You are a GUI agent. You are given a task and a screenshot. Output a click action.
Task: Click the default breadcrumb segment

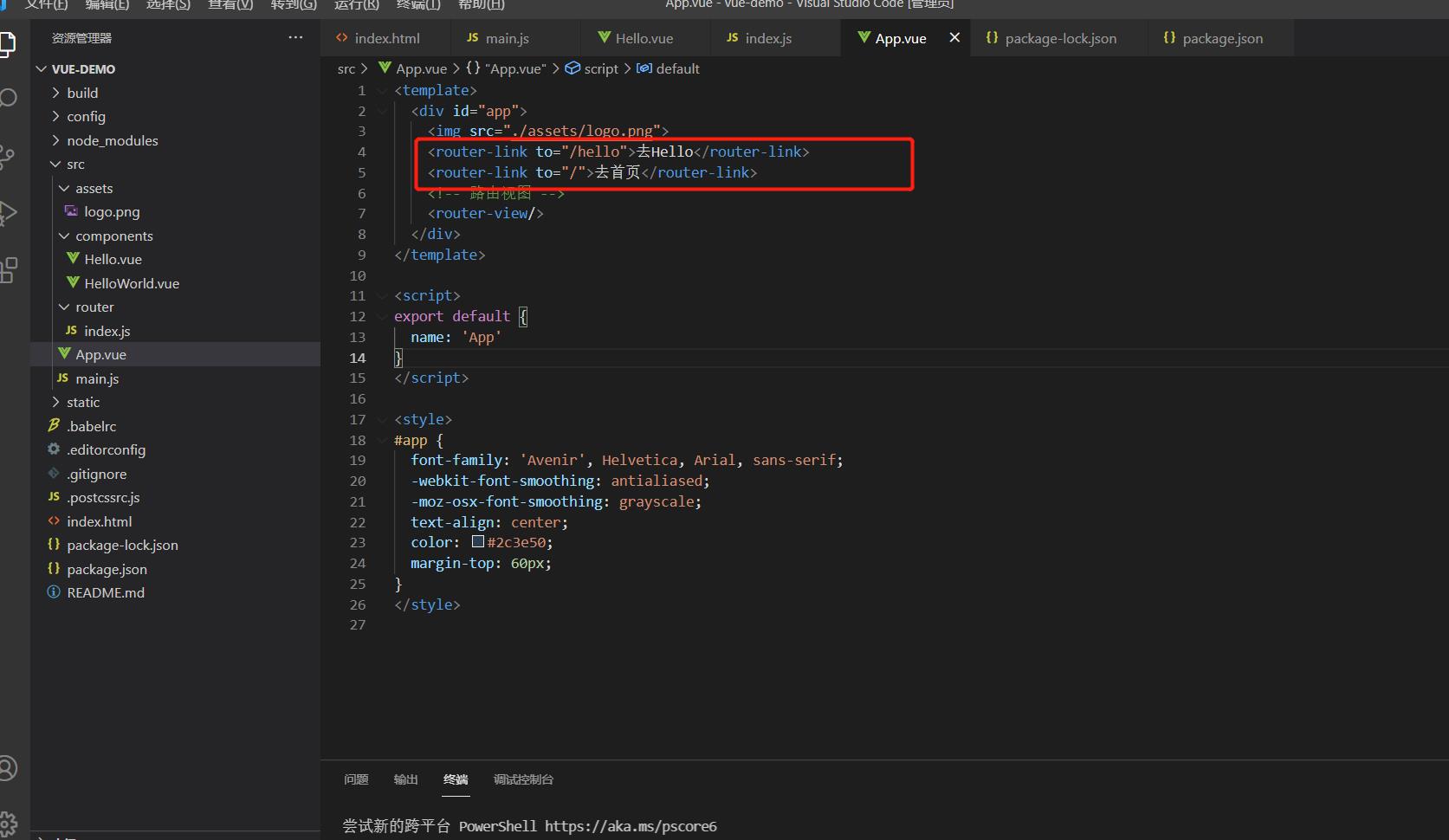(x=677, y=68)
